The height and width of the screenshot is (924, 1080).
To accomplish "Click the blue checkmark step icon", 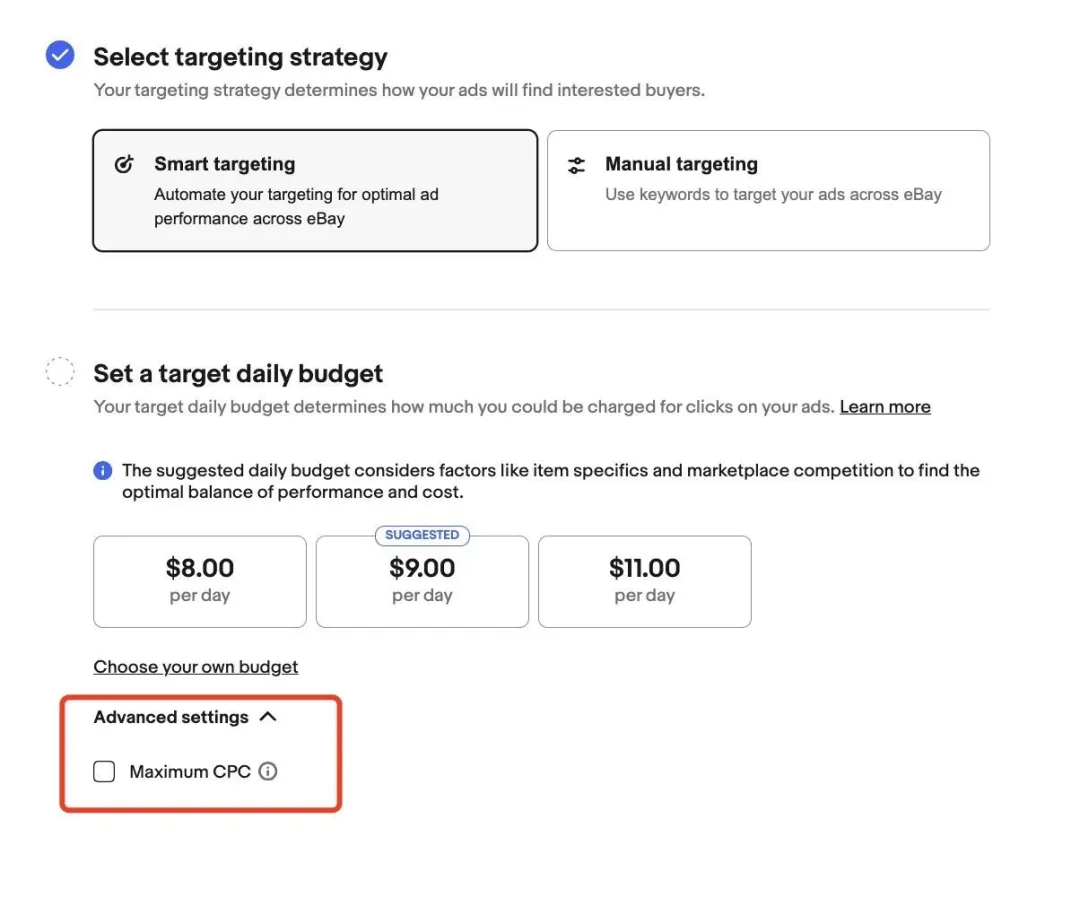I will 60,56.
